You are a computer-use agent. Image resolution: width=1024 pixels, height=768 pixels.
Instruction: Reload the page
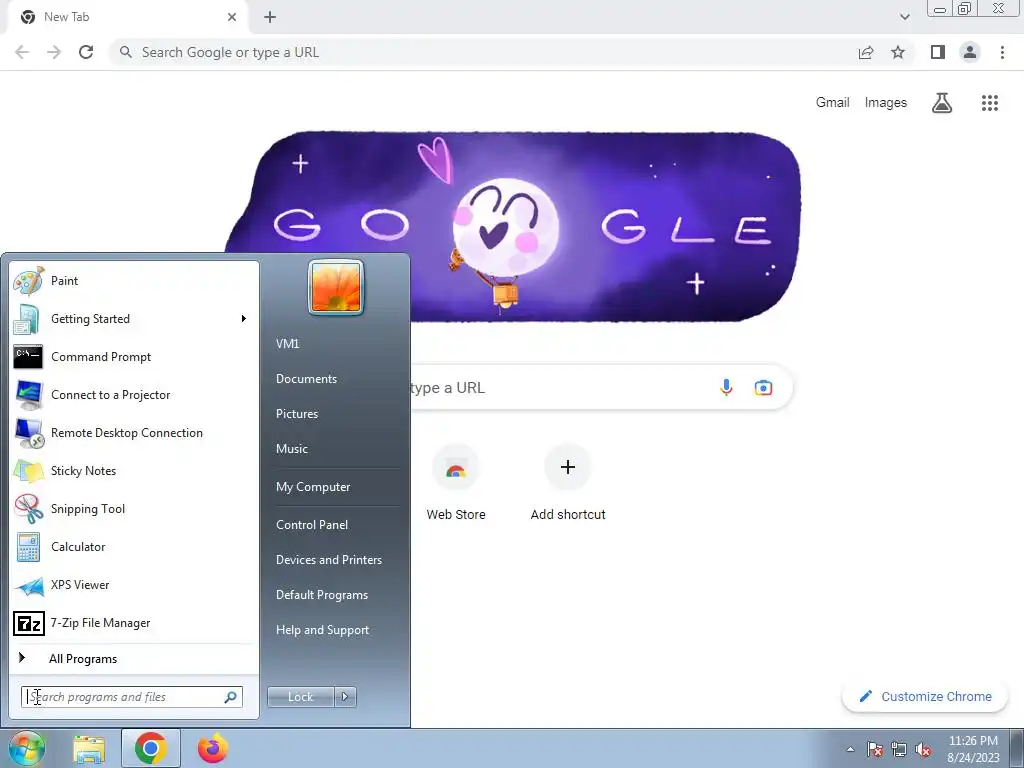86,52
